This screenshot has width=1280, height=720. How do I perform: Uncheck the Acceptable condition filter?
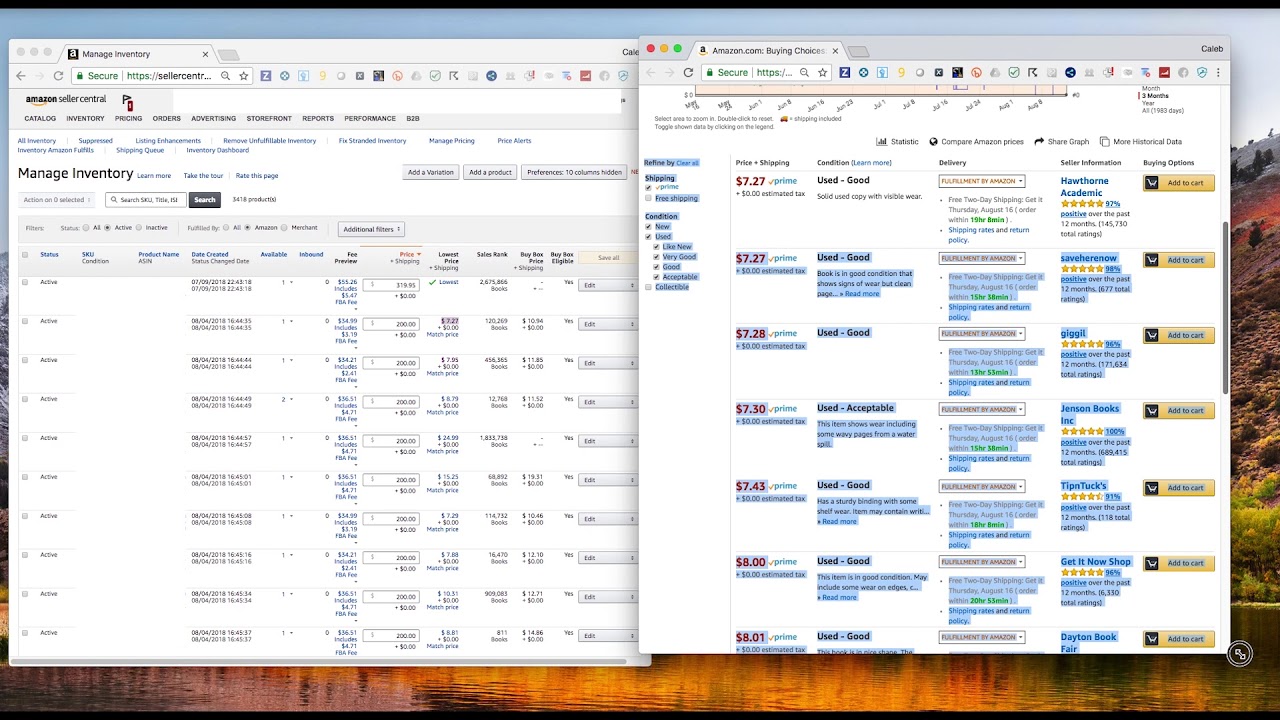tap(657, 277)
